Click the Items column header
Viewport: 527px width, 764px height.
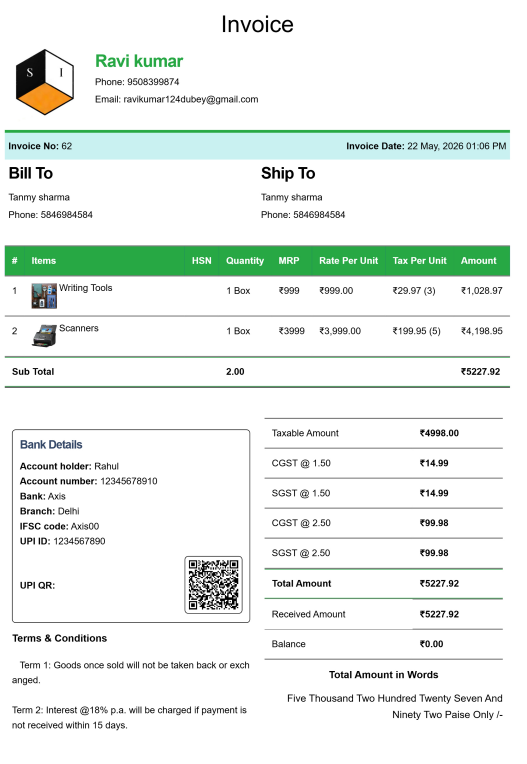tap(44, 261)
